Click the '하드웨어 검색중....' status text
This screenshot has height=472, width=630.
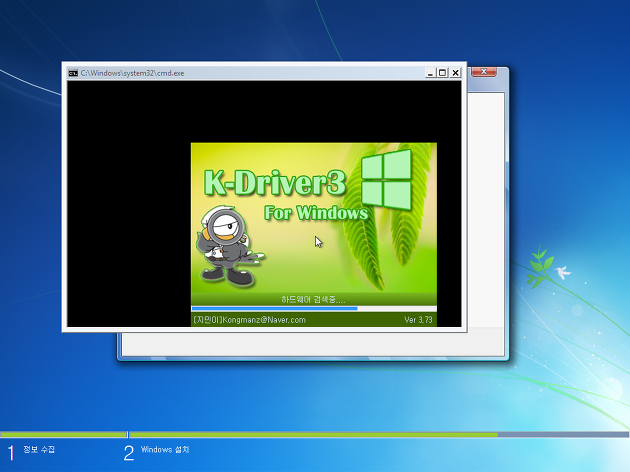point(313,300)
